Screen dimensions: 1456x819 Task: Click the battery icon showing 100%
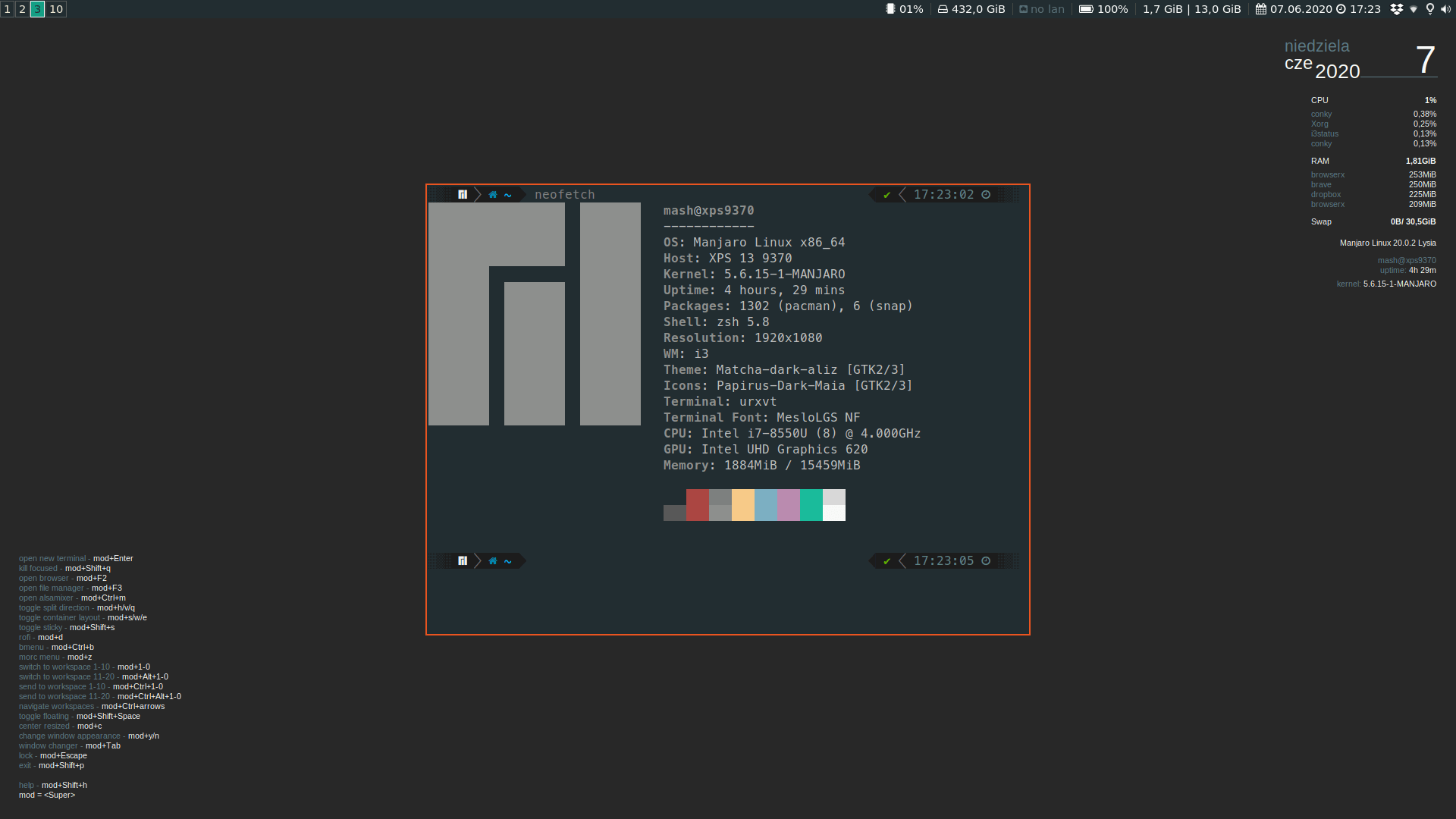pos(1086,9)
